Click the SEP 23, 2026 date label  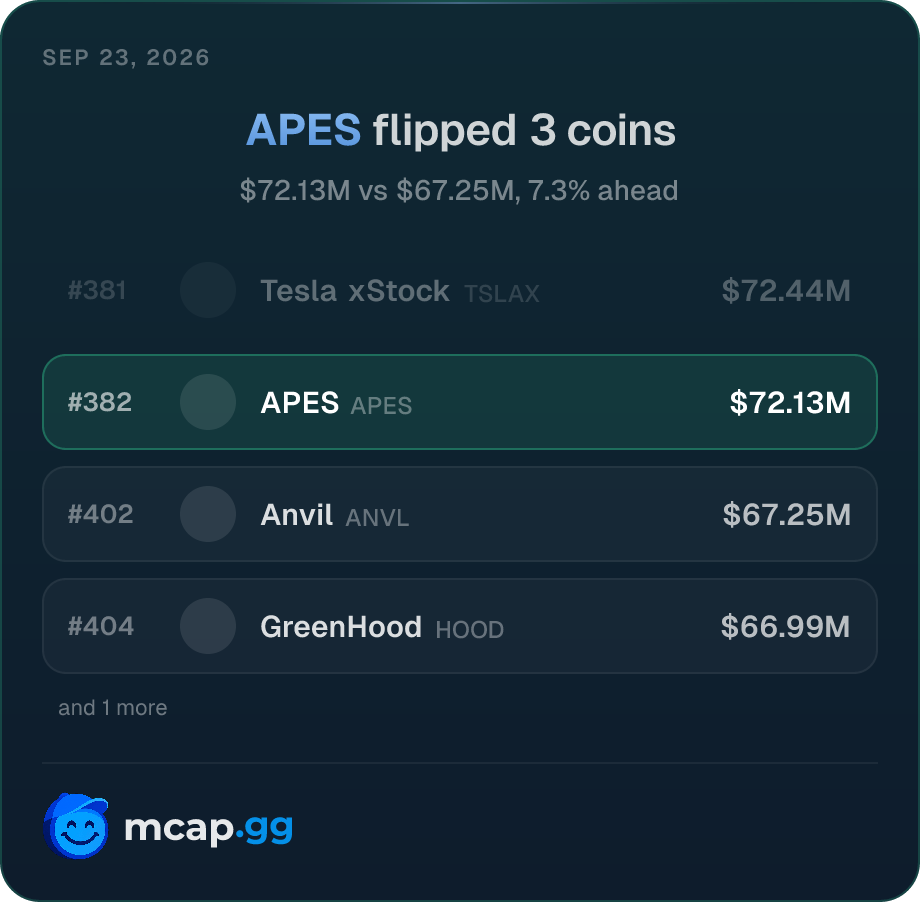[x=126, y=58]
